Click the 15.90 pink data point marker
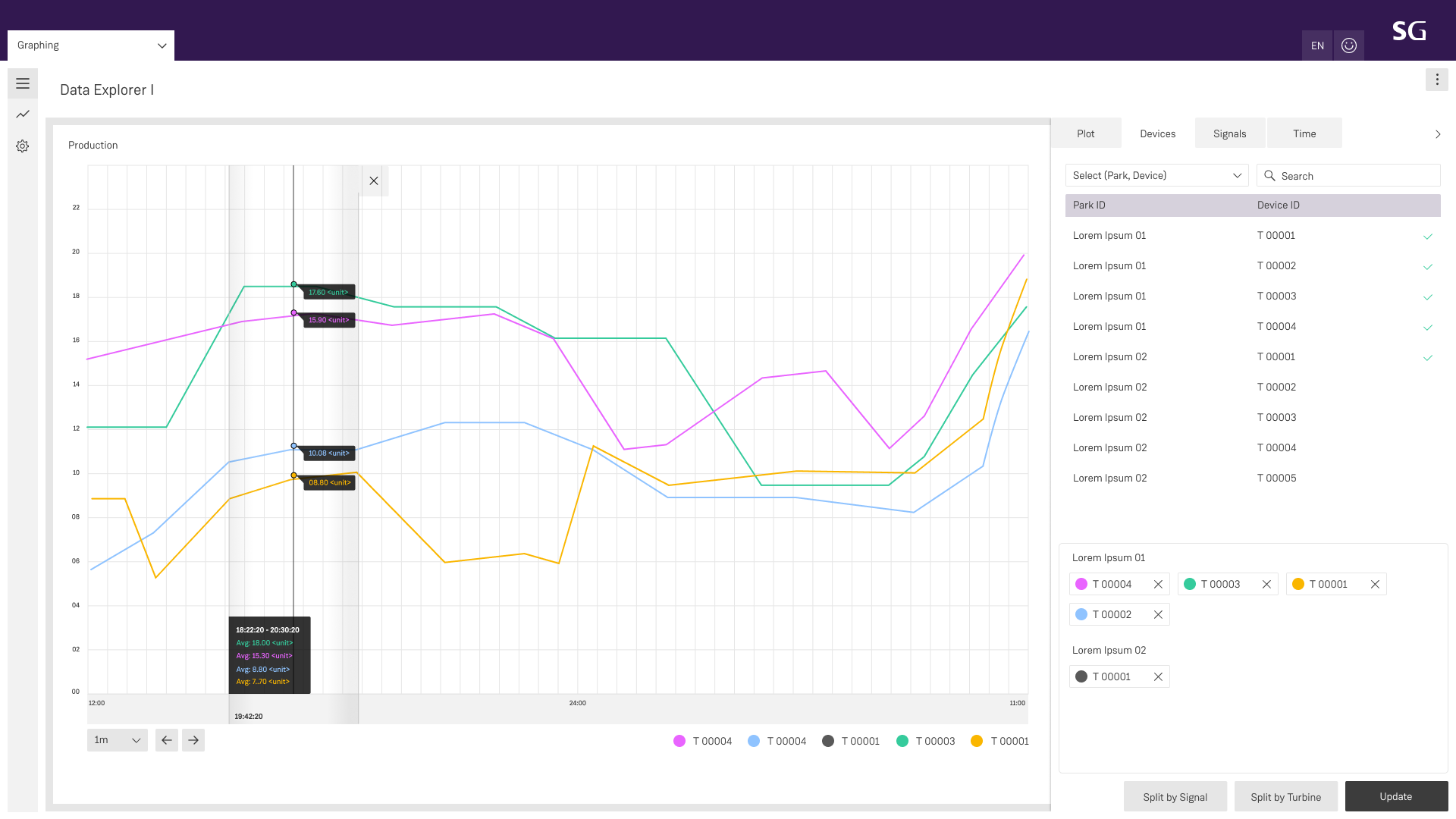The image size is (1456, 819). [x=293, y=312]
